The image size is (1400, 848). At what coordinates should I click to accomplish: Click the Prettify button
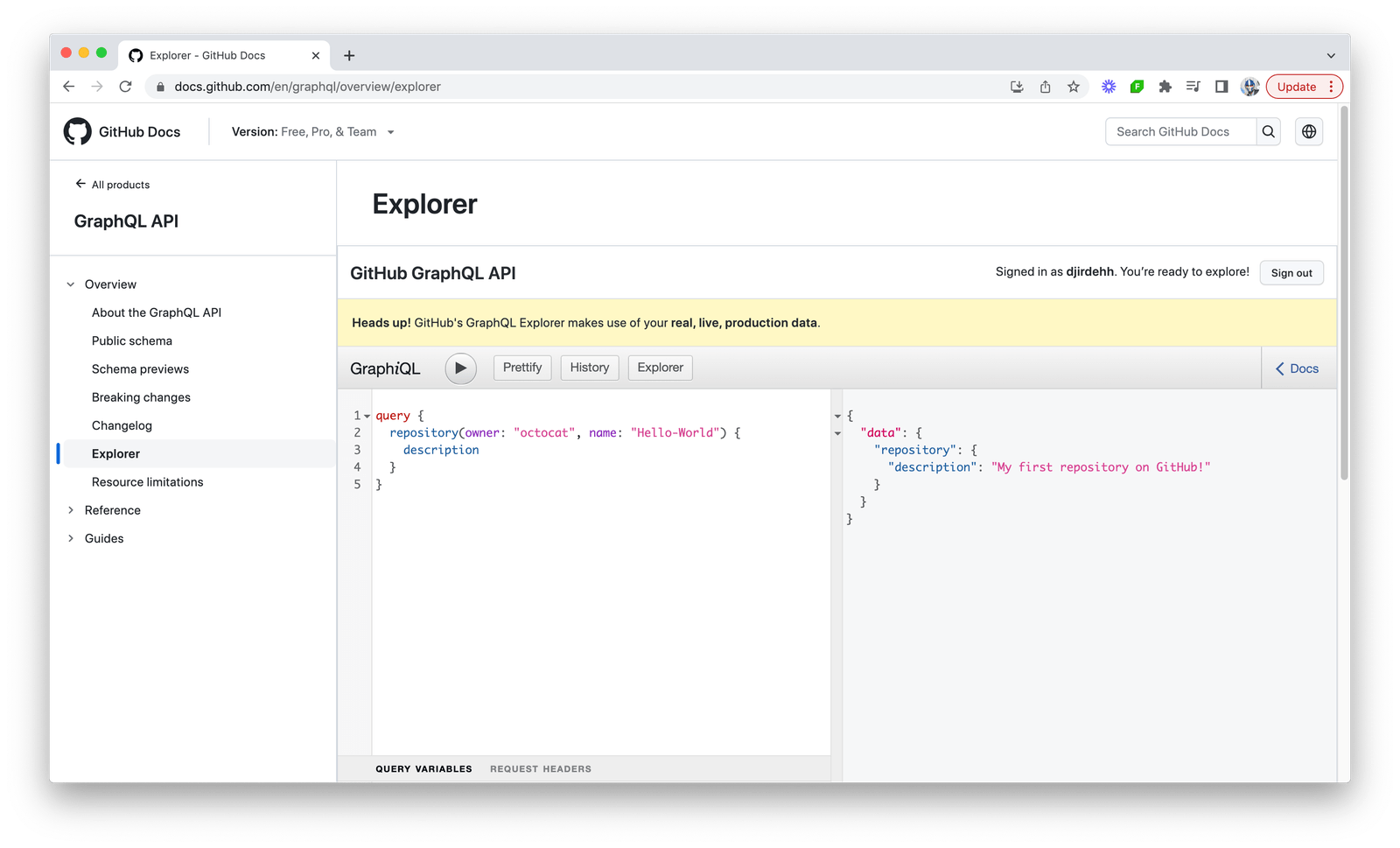(522, 368)
